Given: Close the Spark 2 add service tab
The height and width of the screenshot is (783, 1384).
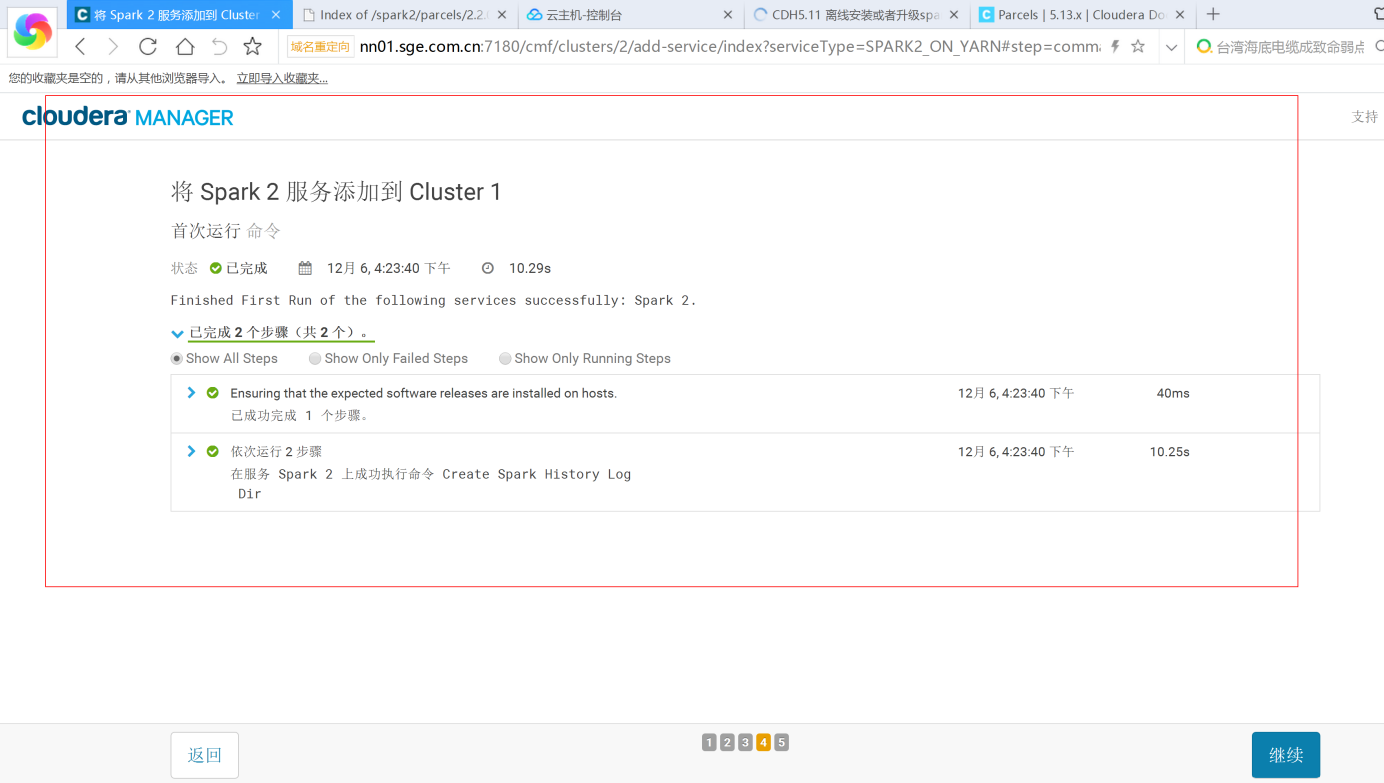Looking at the screenshot, I should (x=276, y=15).
